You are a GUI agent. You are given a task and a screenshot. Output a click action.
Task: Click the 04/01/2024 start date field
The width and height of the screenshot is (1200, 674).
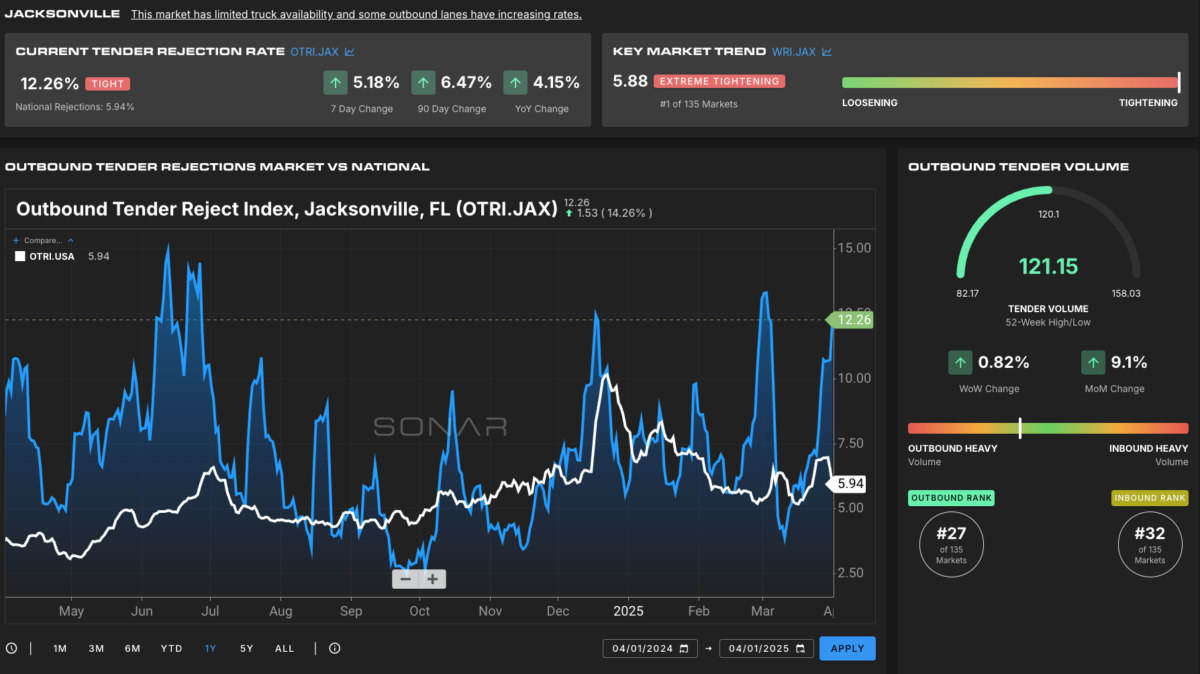point(648,648)
